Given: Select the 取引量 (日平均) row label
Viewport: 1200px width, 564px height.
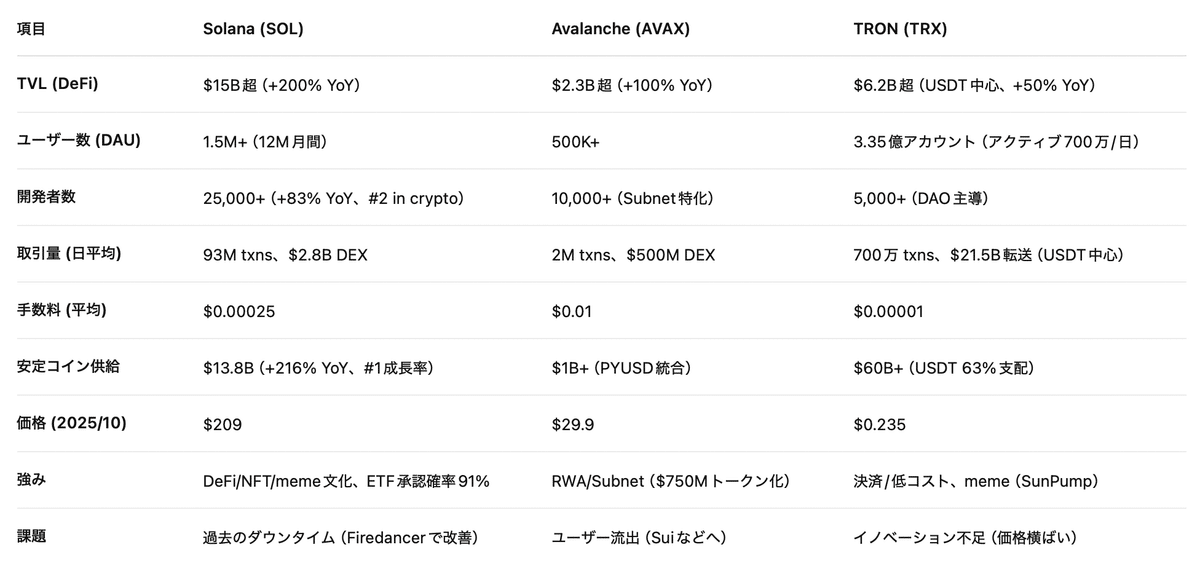Looking at the screenshot, I should point(69,254).
